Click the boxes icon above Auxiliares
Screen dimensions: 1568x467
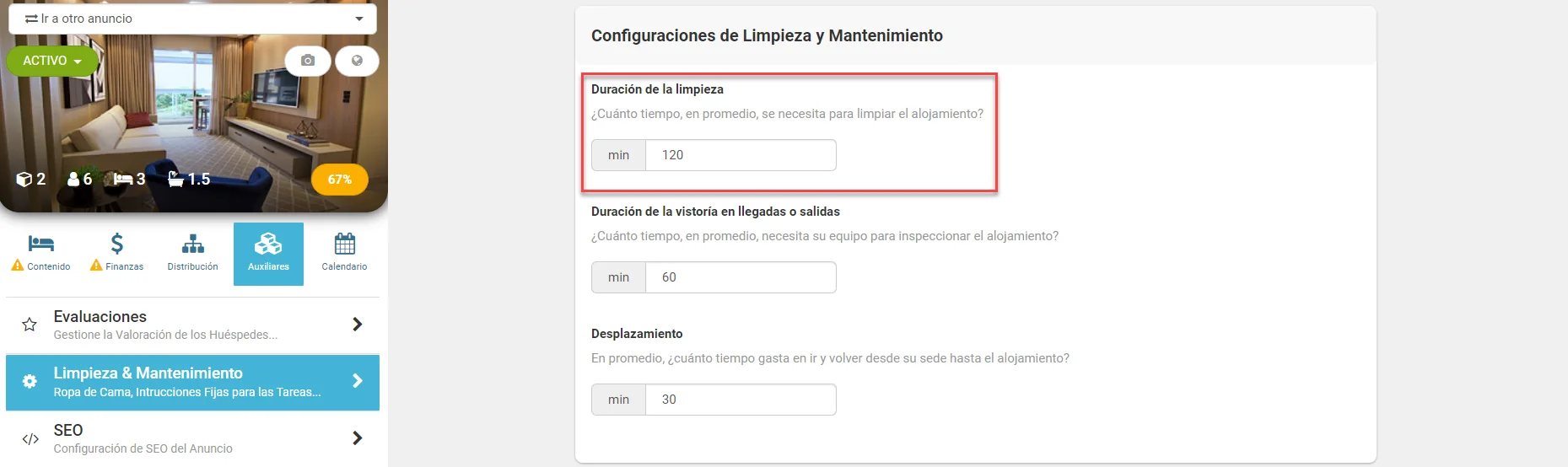[268, 244]
